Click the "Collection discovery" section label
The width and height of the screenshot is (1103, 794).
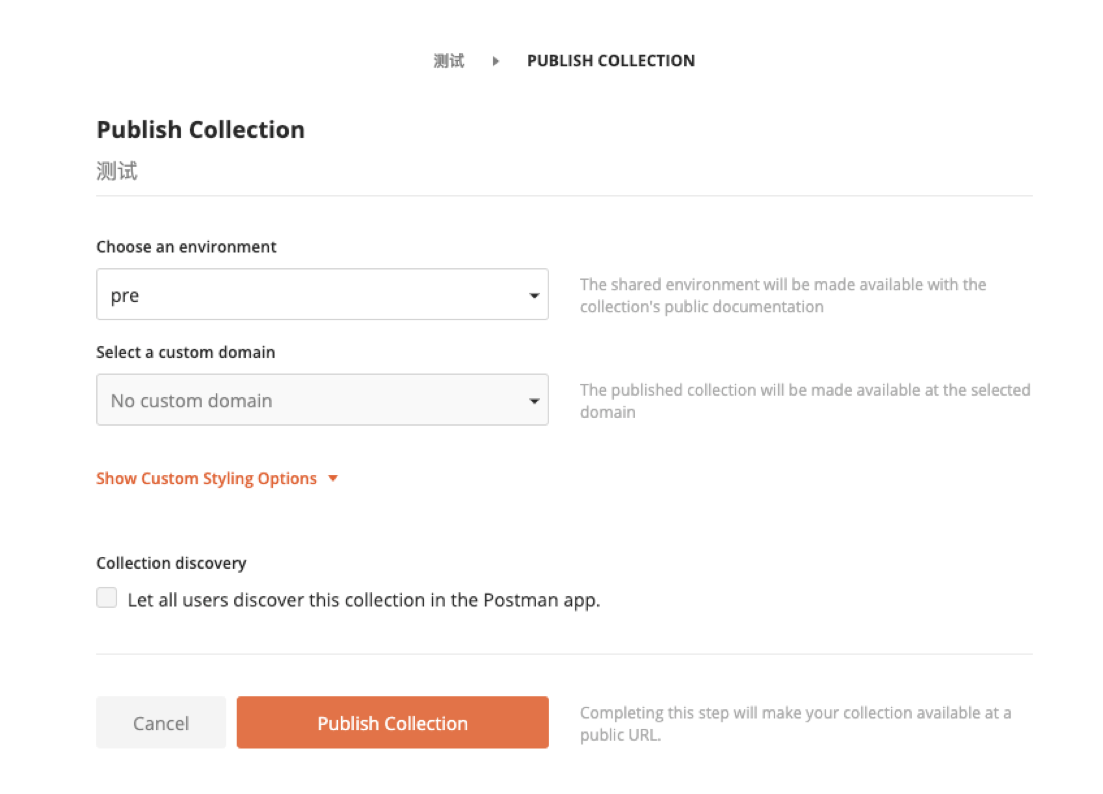[x=171, y=563]
